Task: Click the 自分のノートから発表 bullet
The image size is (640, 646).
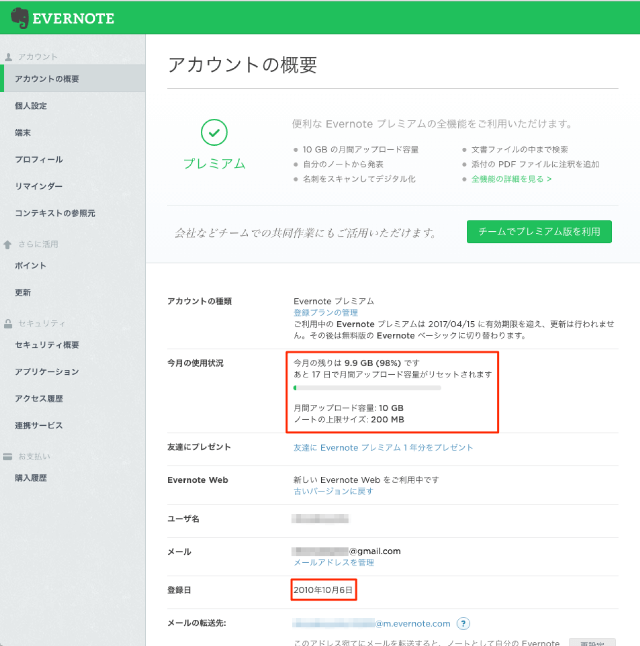Action: [x=343, y=164]
